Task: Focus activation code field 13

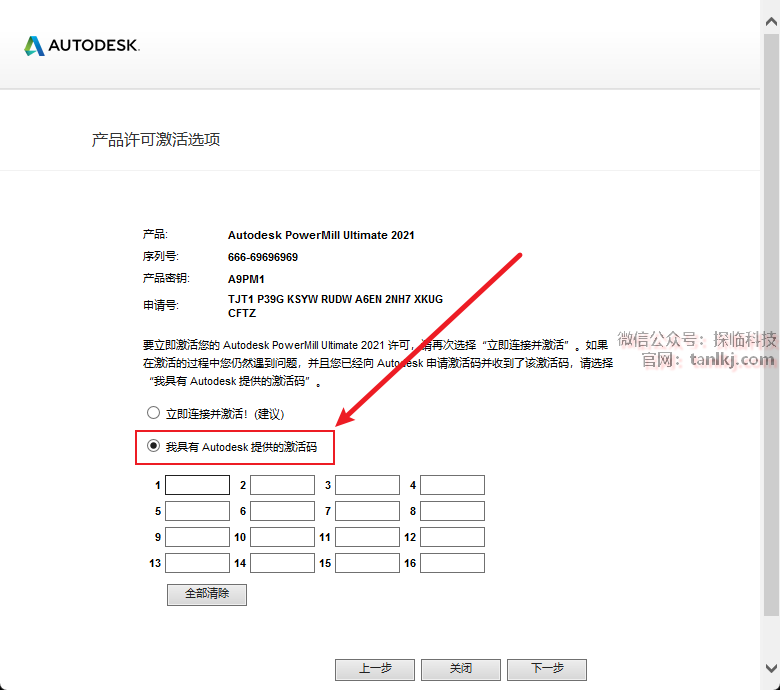Action: pos(197,563)
